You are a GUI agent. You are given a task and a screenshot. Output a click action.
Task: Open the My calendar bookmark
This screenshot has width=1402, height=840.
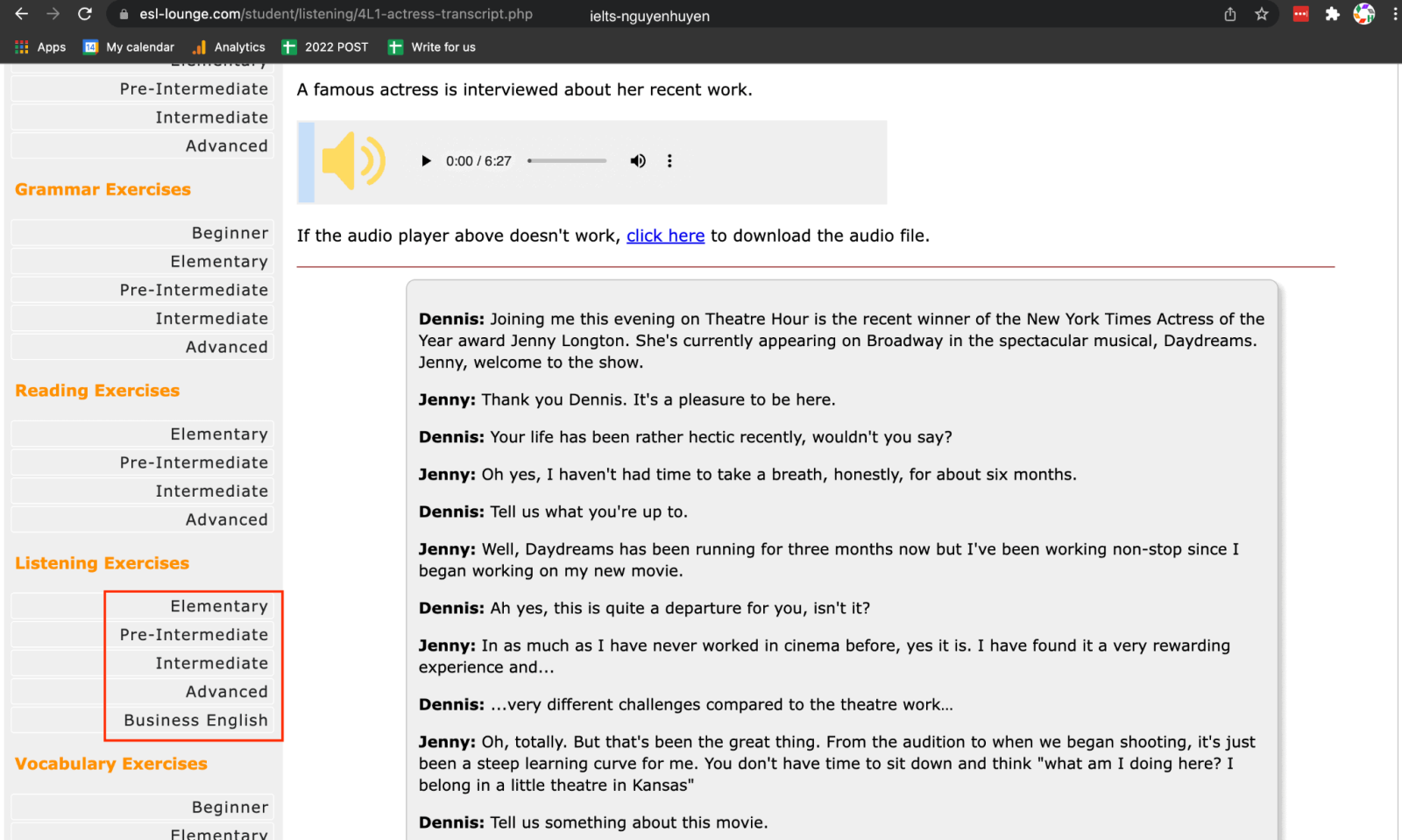pyautogui.click(x=129, y=47)
